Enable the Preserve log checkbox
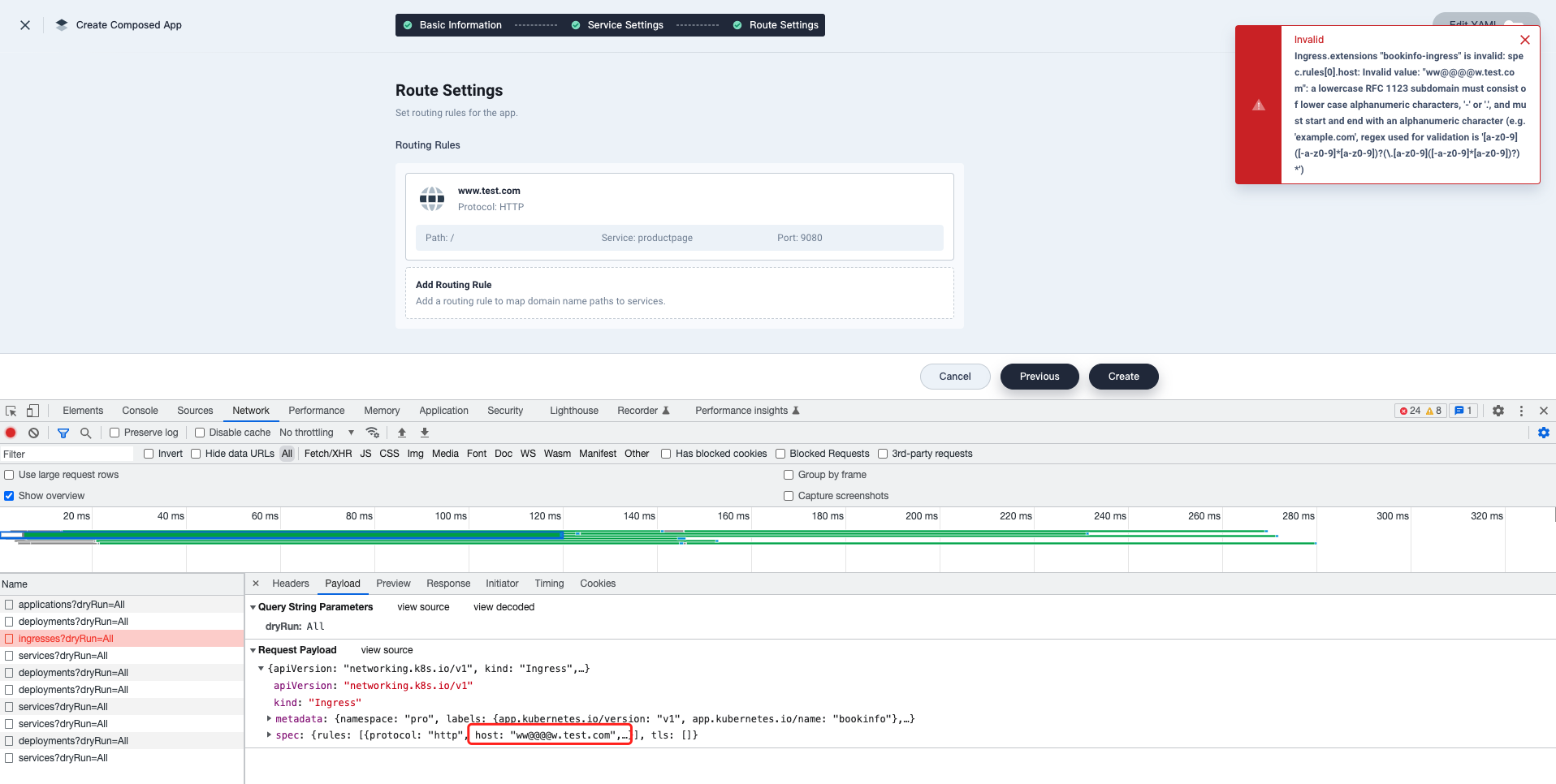 click(115, 433)
